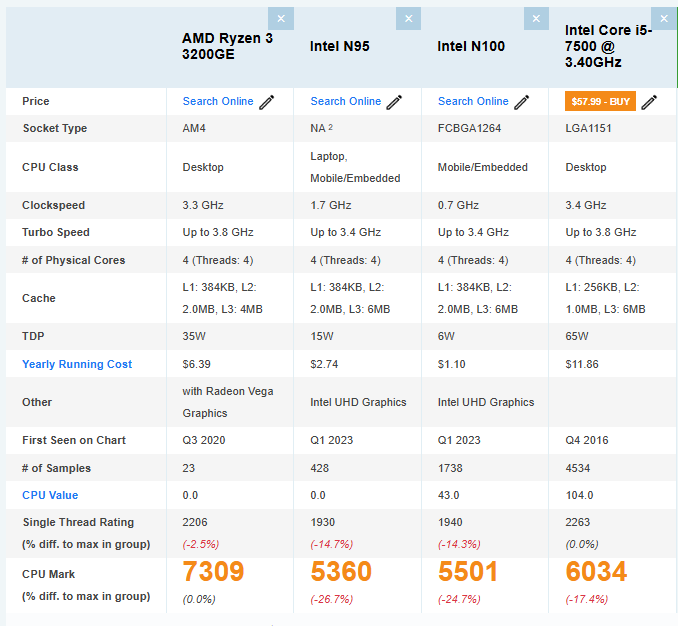Open the Yearly Running Cost link

click(77, 364)
